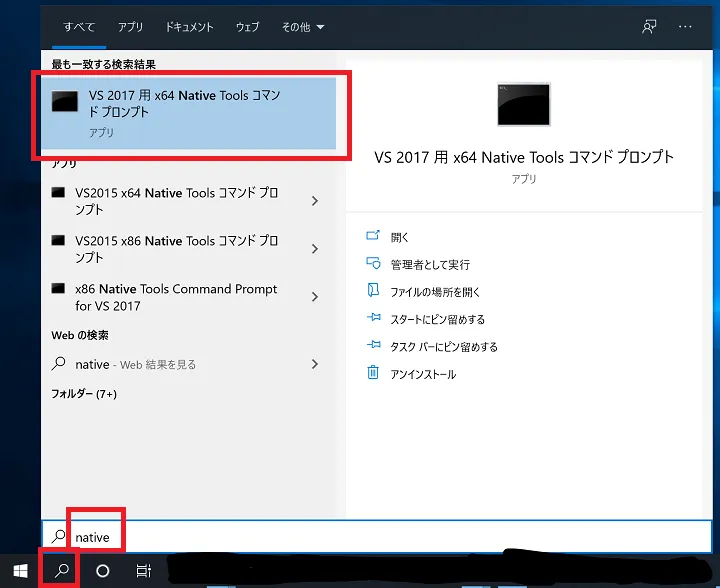The width and height of the screenshot is (720, 588).
Task: Switch to the ドキュメント tab
Action: tap(189, 27)
